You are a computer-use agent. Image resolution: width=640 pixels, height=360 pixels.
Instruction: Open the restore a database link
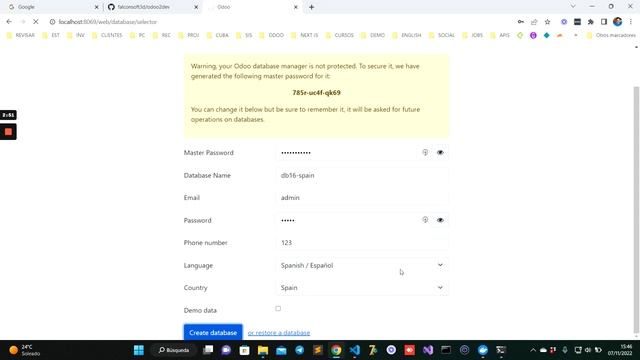point(279,333)
